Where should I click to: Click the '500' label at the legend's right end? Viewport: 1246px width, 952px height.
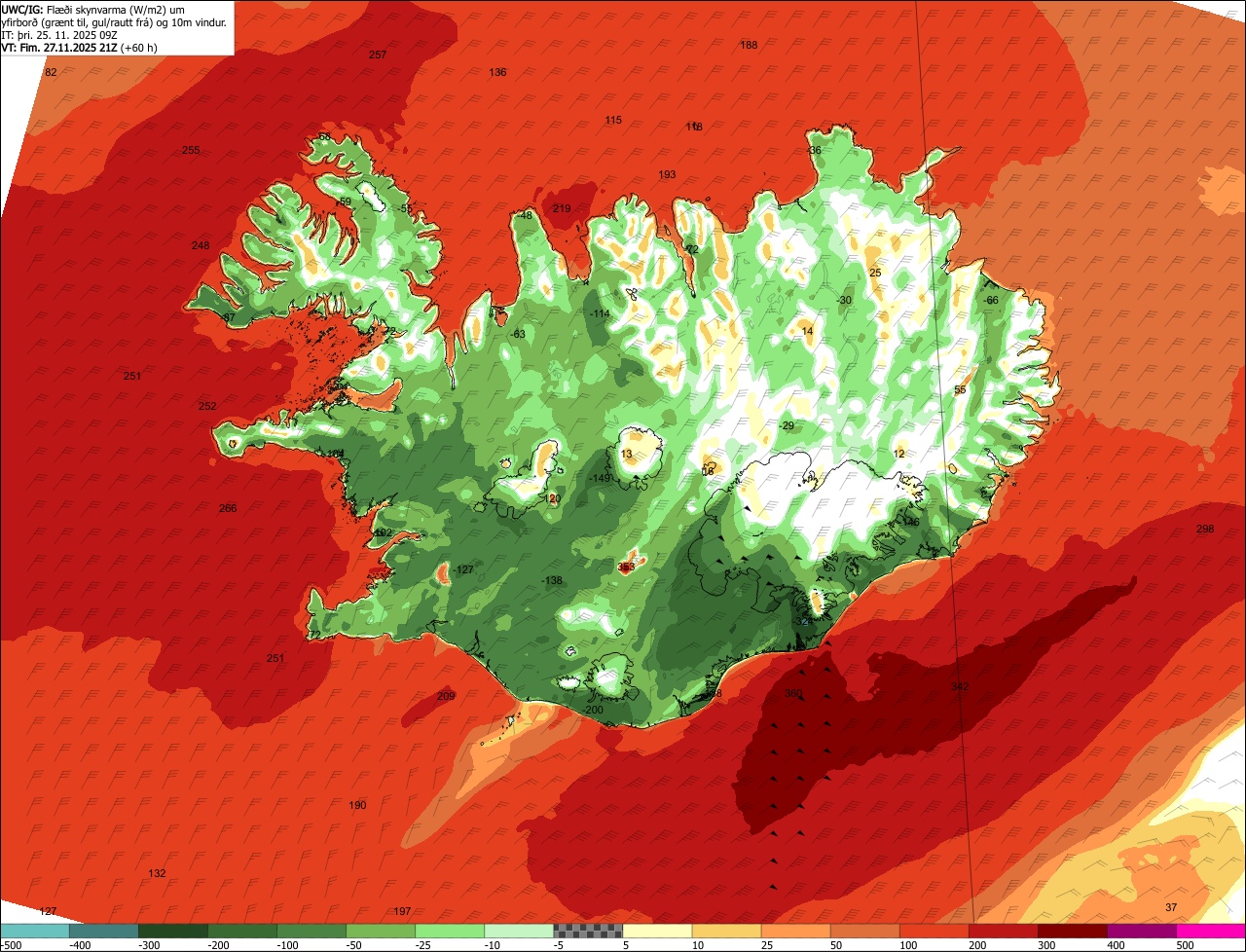tap(1185, 944)
